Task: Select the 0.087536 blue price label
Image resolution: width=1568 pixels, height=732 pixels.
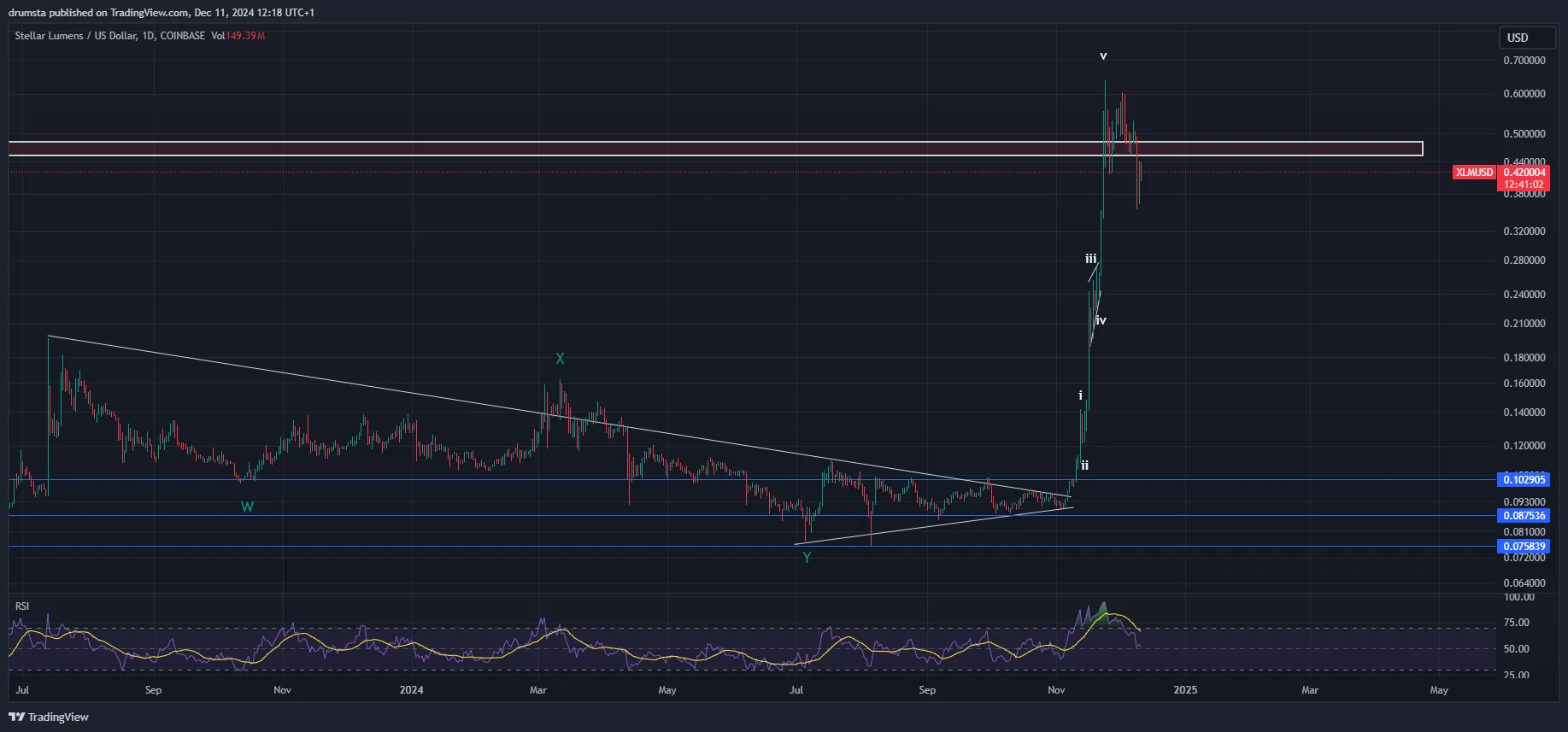Action: point(1524,516)
